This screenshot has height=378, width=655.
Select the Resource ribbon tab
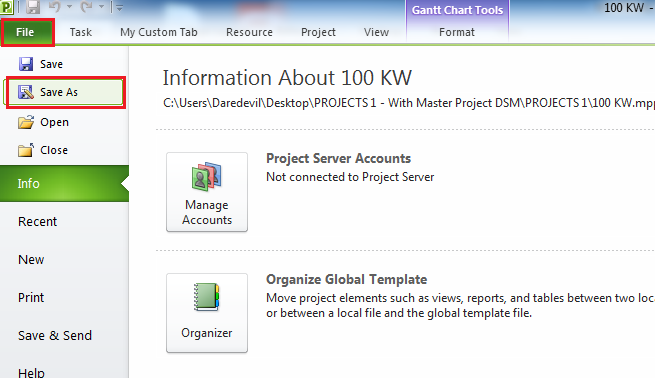pos(249,32)
